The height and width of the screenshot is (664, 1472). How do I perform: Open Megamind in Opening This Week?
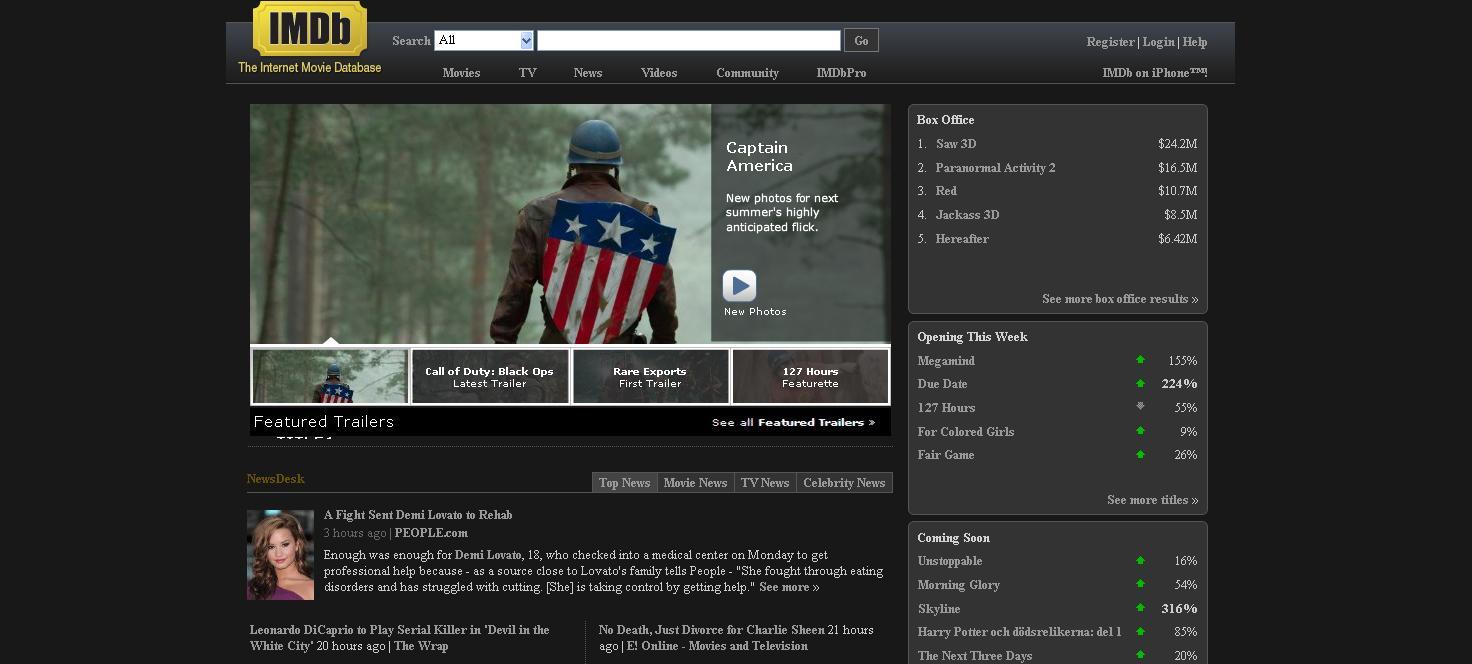coord(946,361)
